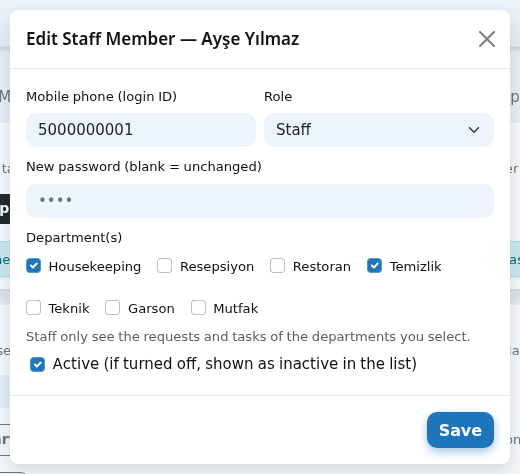This screenshot has width=520, height=474.
Task: Click the Resepsiyon label text
Action: point(217,267)
